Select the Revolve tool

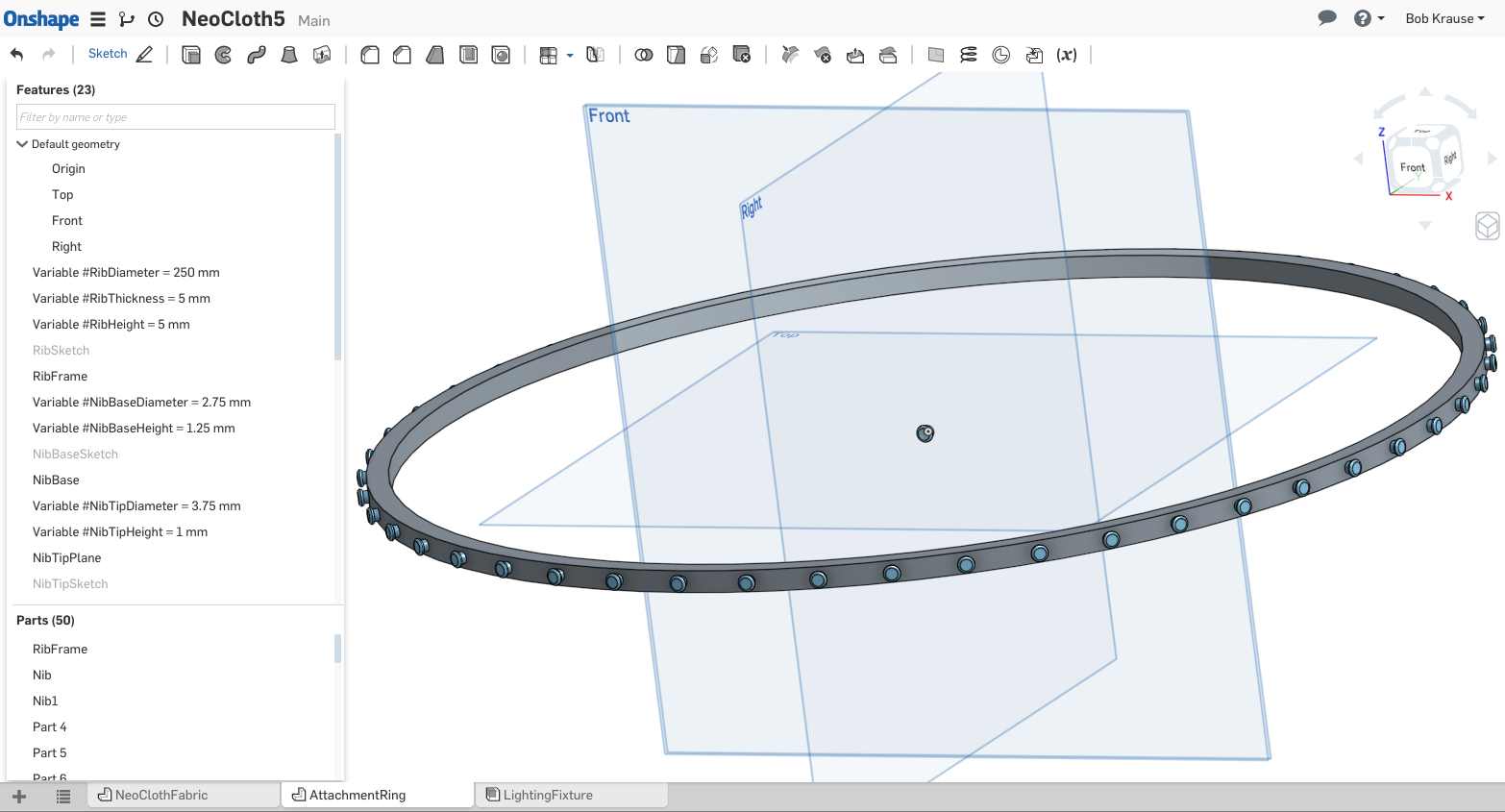pos(223,55)
